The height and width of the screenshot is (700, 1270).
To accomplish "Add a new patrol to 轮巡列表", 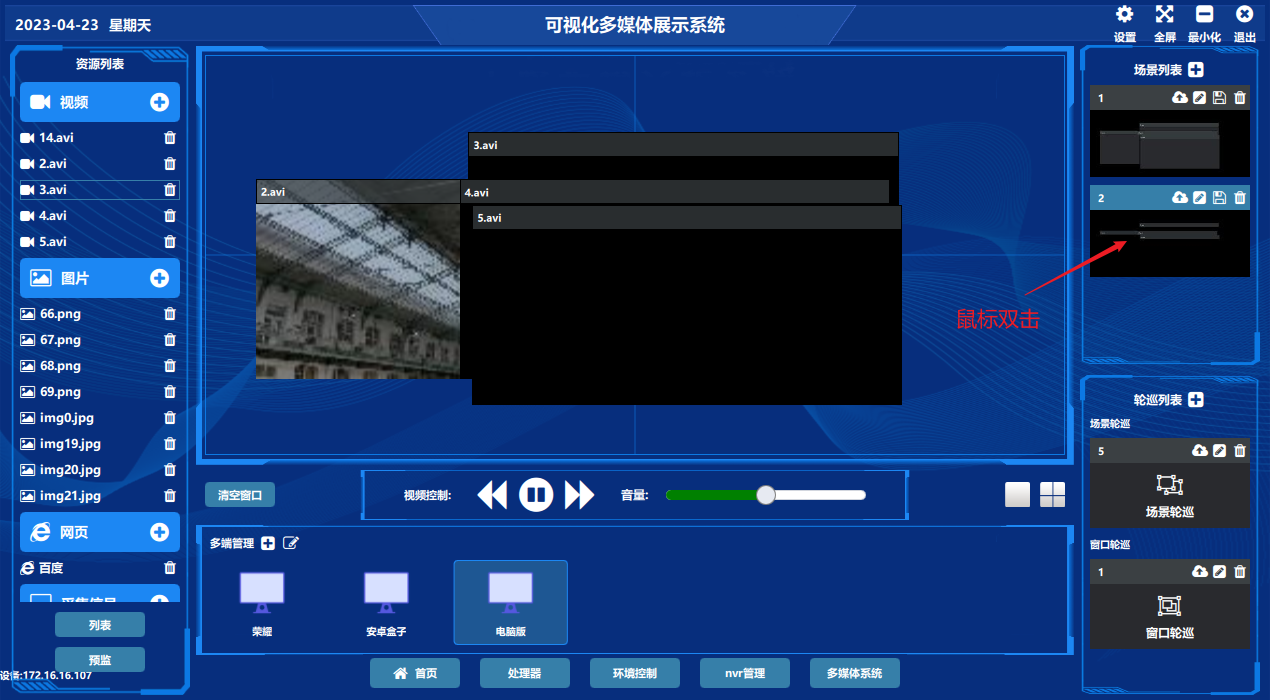I will pyautogui.click(x=1196, y=400).
